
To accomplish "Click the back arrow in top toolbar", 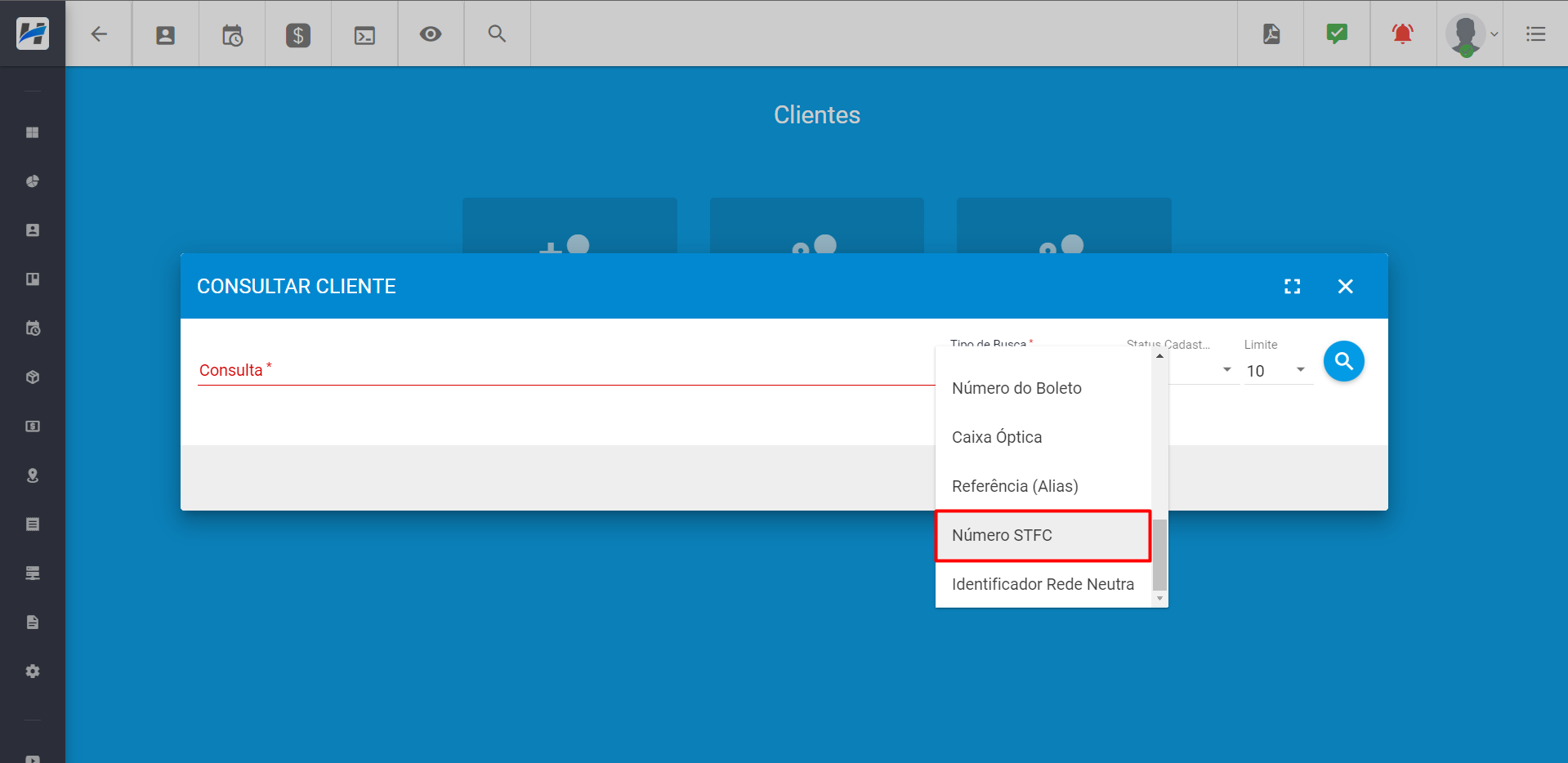I will click(x=99, y=34).
